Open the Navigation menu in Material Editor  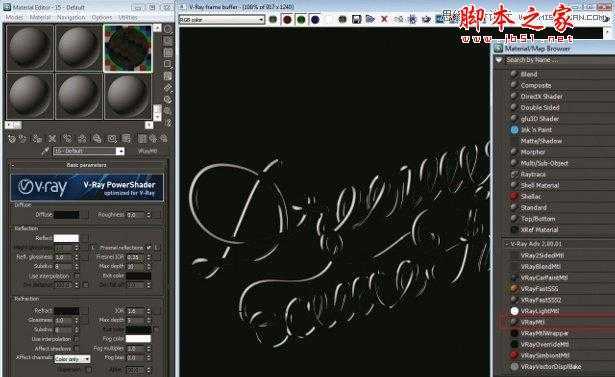(71, 18)
